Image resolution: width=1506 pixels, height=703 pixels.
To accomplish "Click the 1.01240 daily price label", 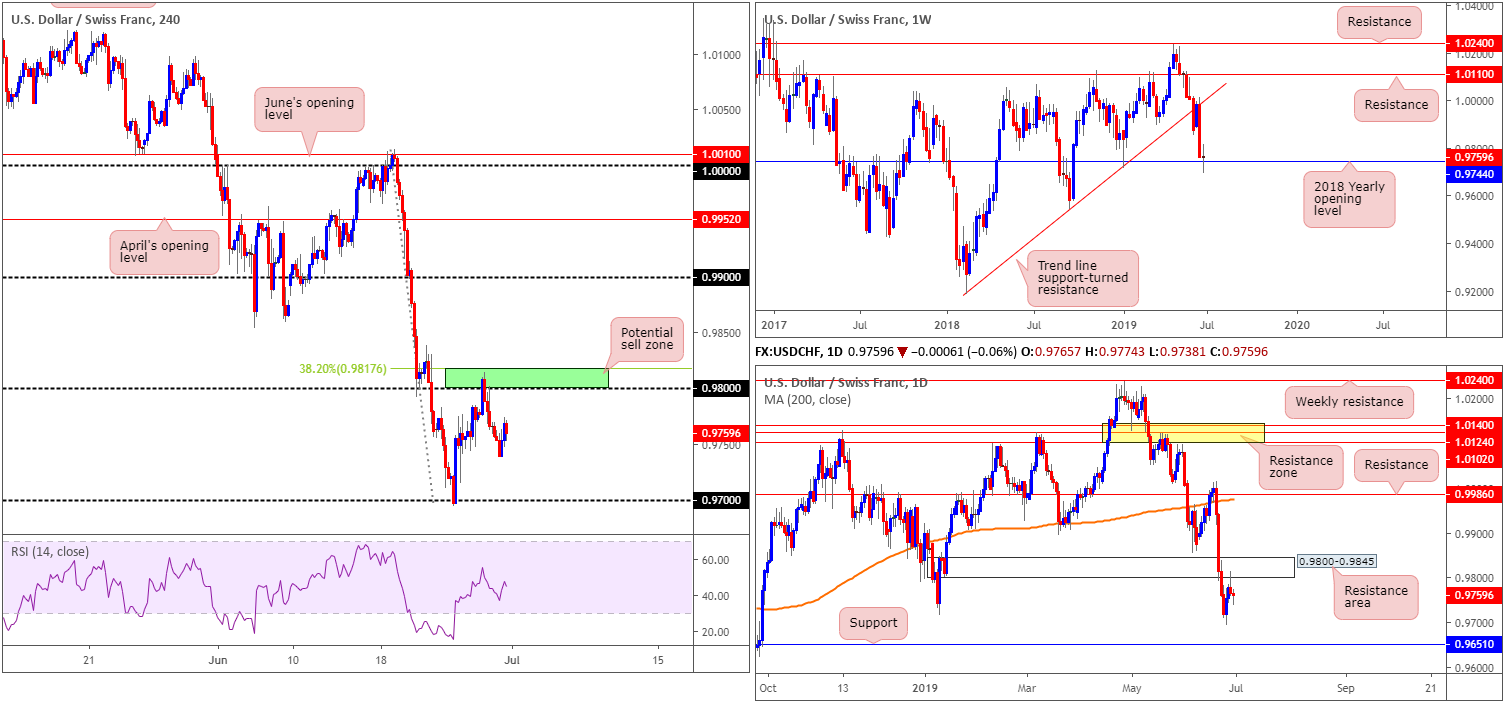I will click(x=1475, y=442).
